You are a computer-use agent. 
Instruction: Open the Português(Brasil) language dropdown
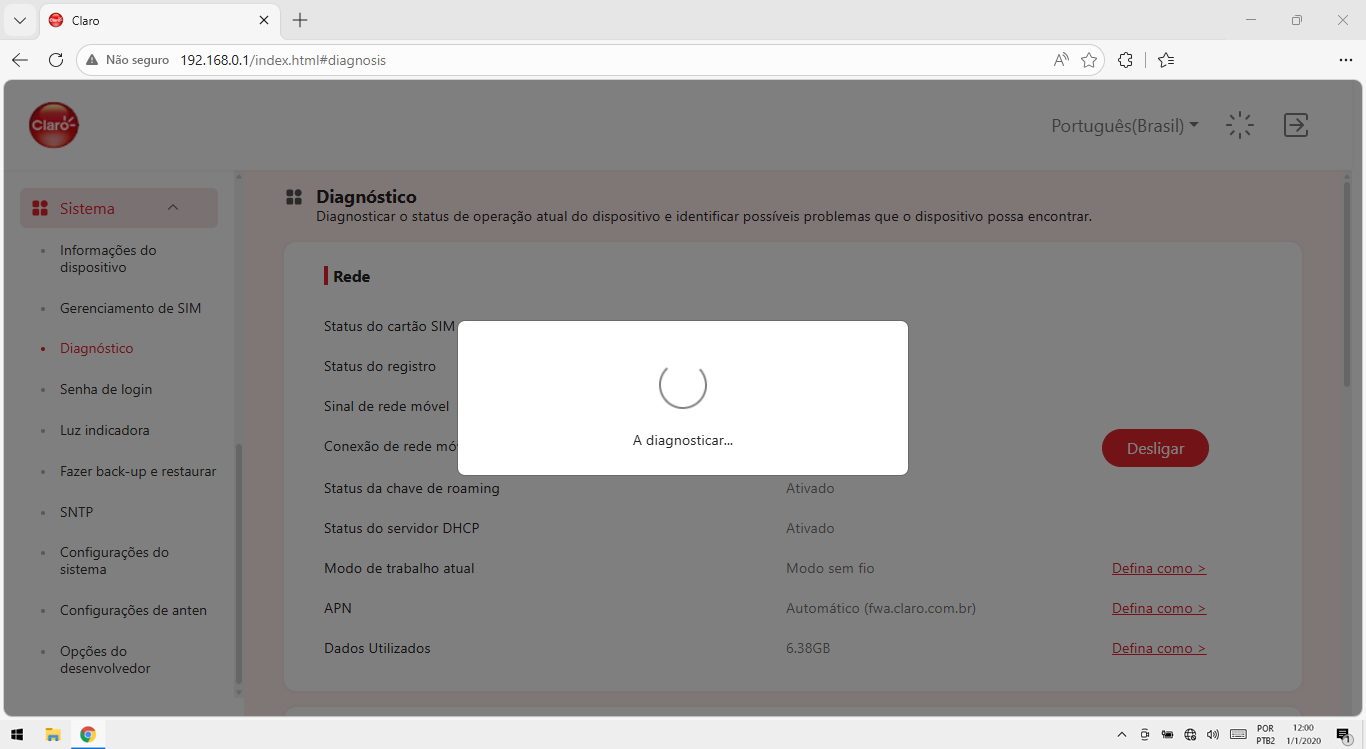tap(1125, 126)
